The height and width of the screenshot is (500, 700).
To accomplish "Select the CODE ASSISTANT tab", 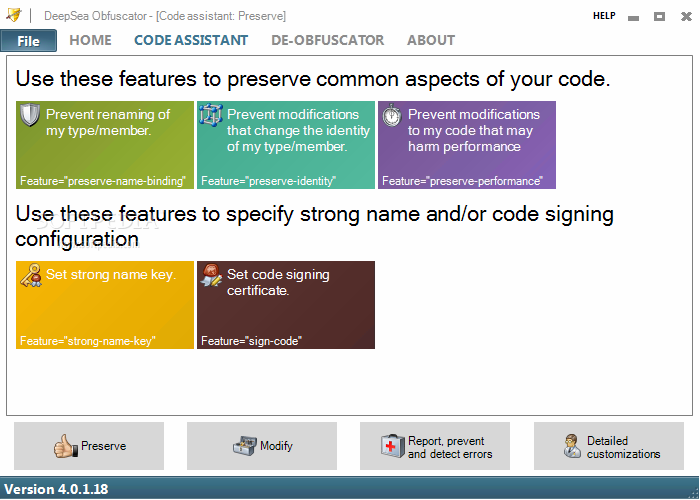I will 191,40.
